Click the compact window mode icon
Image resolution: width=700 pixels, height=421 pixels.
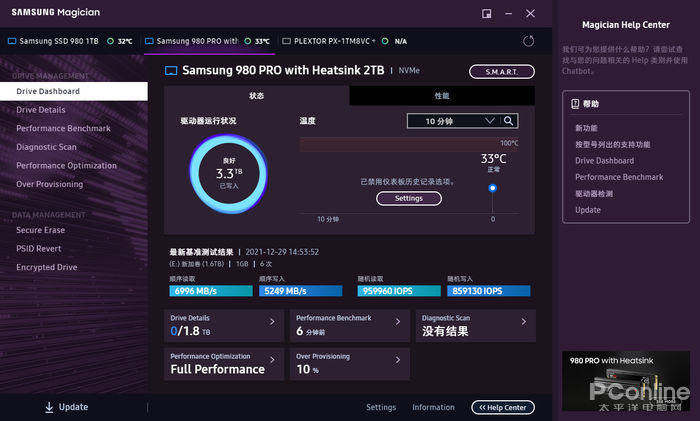(x=487, y=13)
